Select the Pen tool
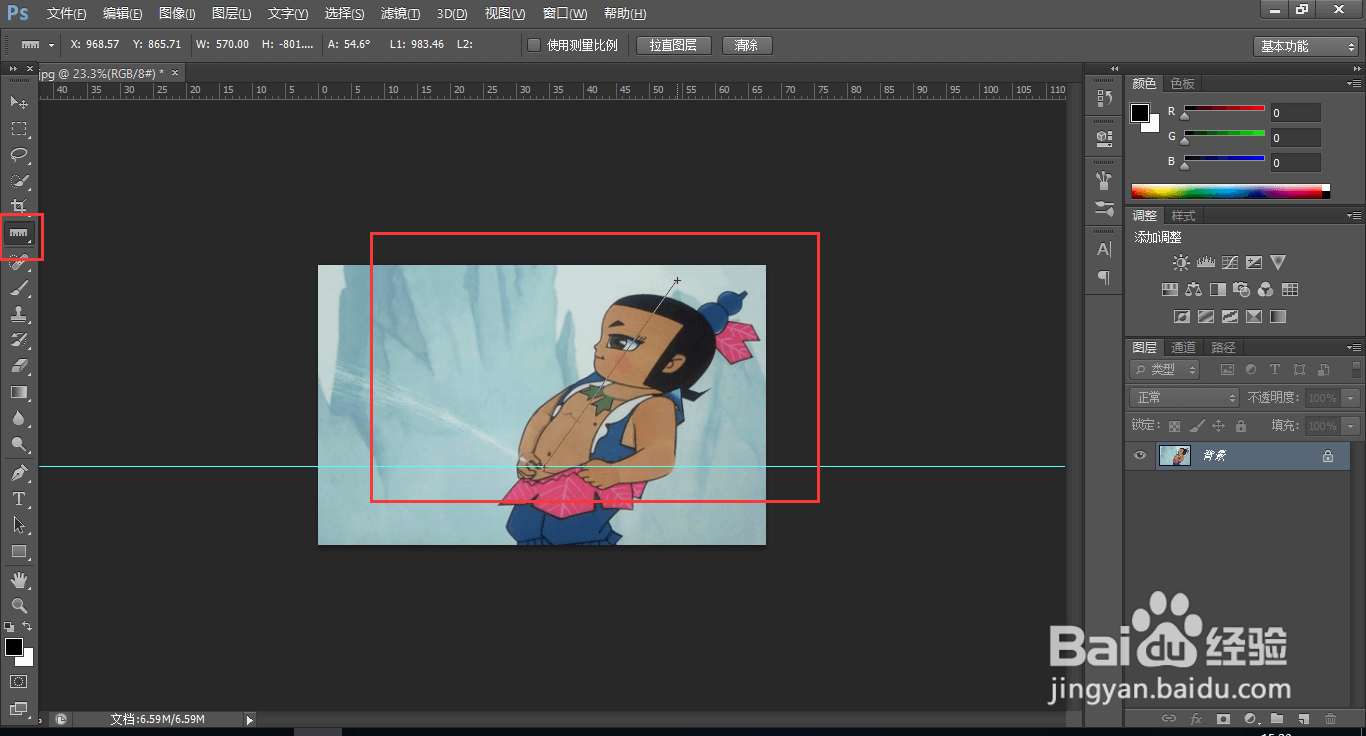Screen dimensions: 1366x736 (19, 472)
